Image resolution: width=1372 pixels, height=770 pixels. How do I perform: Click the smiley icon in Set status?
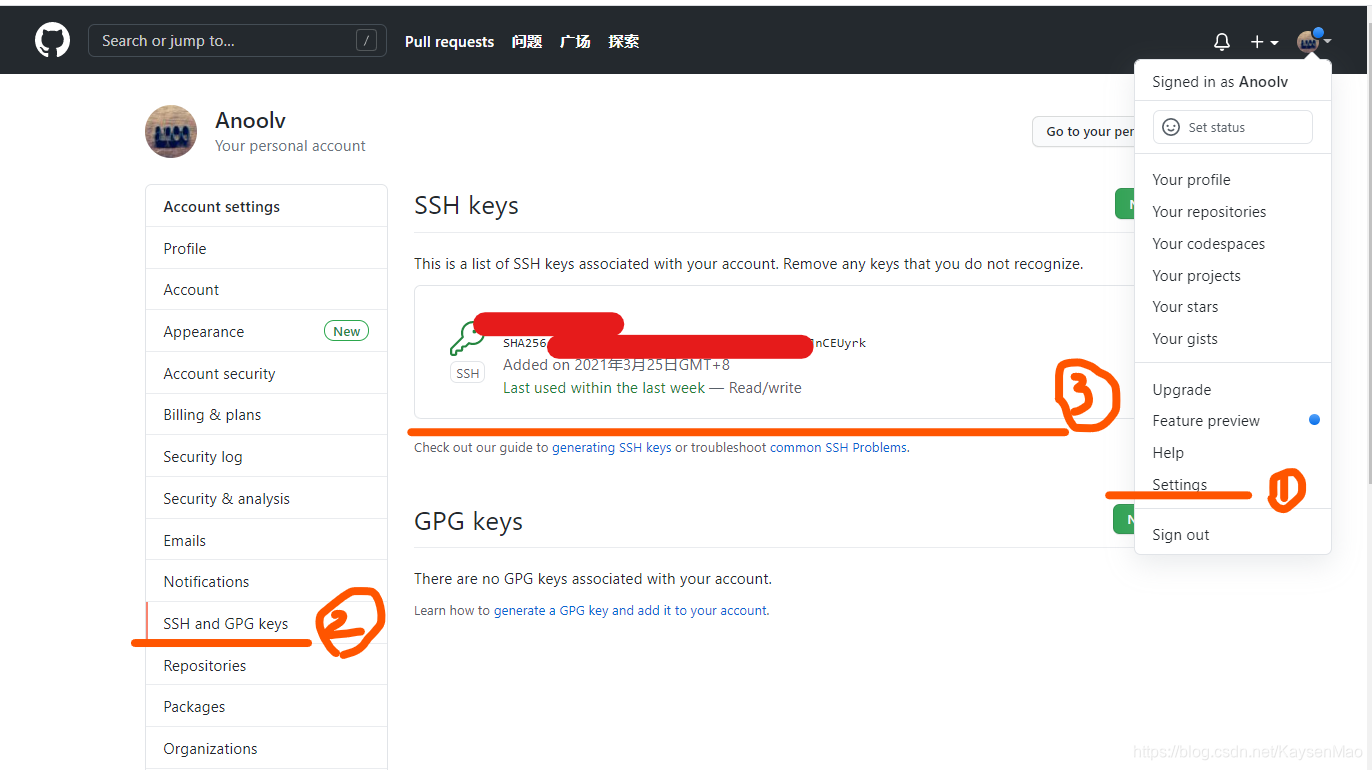point(1171,127)
